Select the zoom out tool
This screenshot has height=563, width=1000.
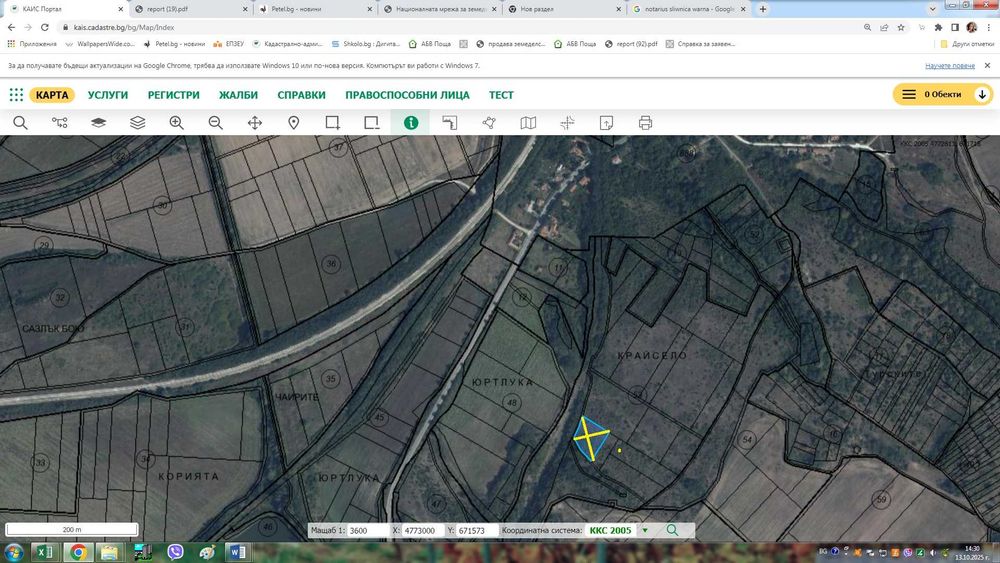[215, 123]
